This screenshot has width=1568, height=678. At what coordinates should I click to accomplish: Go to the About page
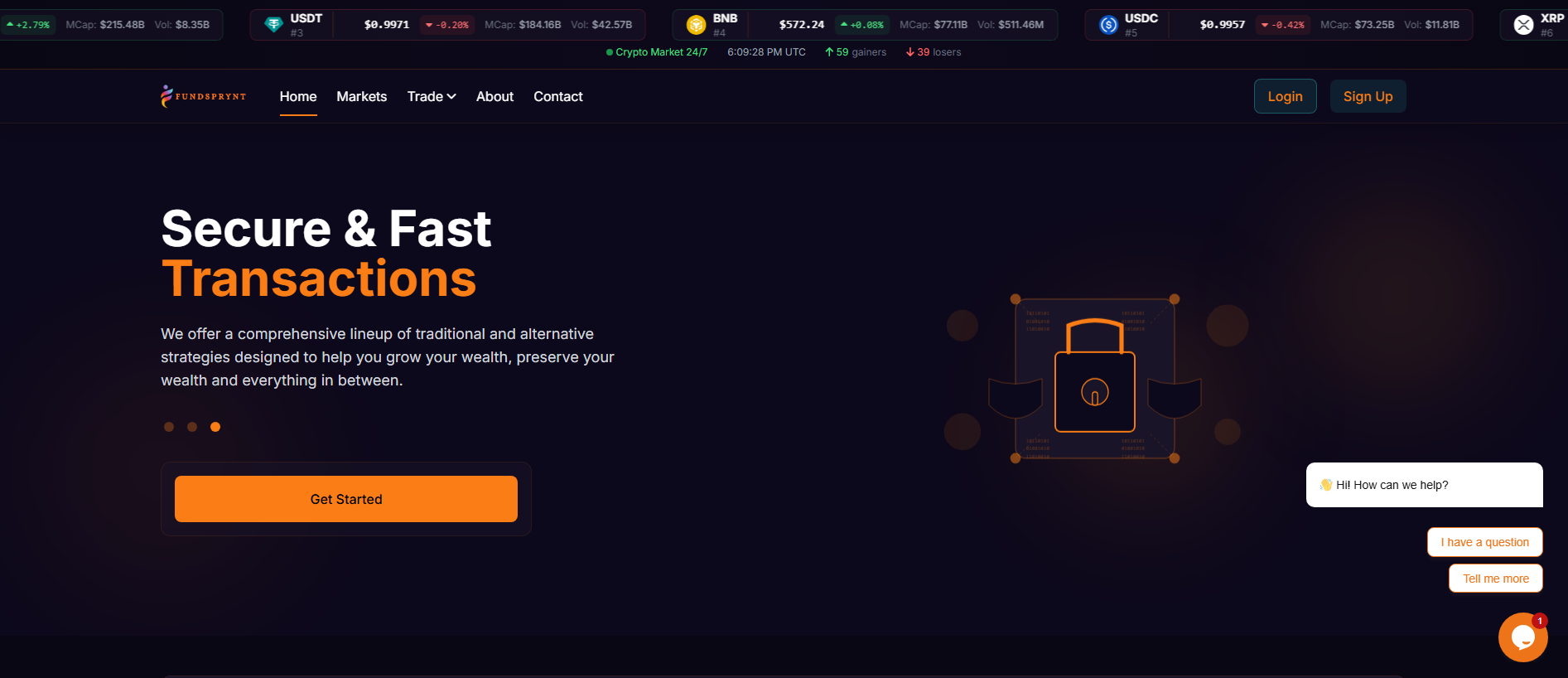pyautogui.click(x=495, y=96)
